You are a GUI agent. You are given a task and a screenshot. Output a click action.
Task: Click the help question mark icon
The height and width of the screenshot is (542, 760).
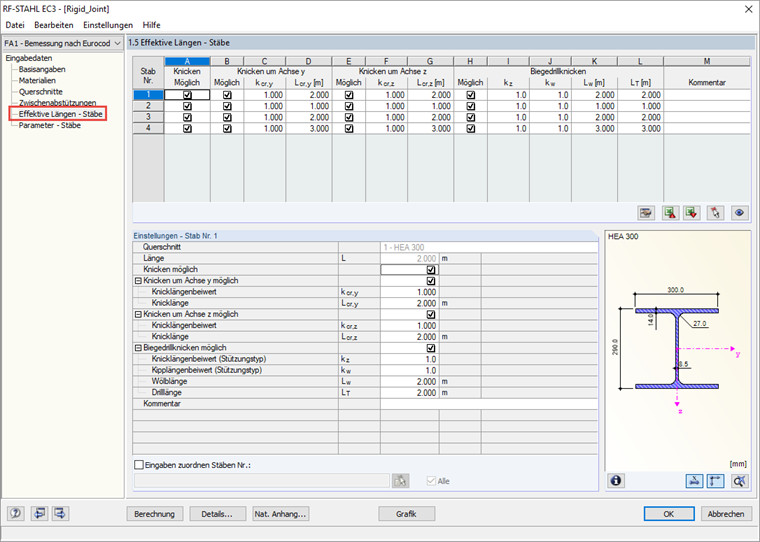pos(16,513)
